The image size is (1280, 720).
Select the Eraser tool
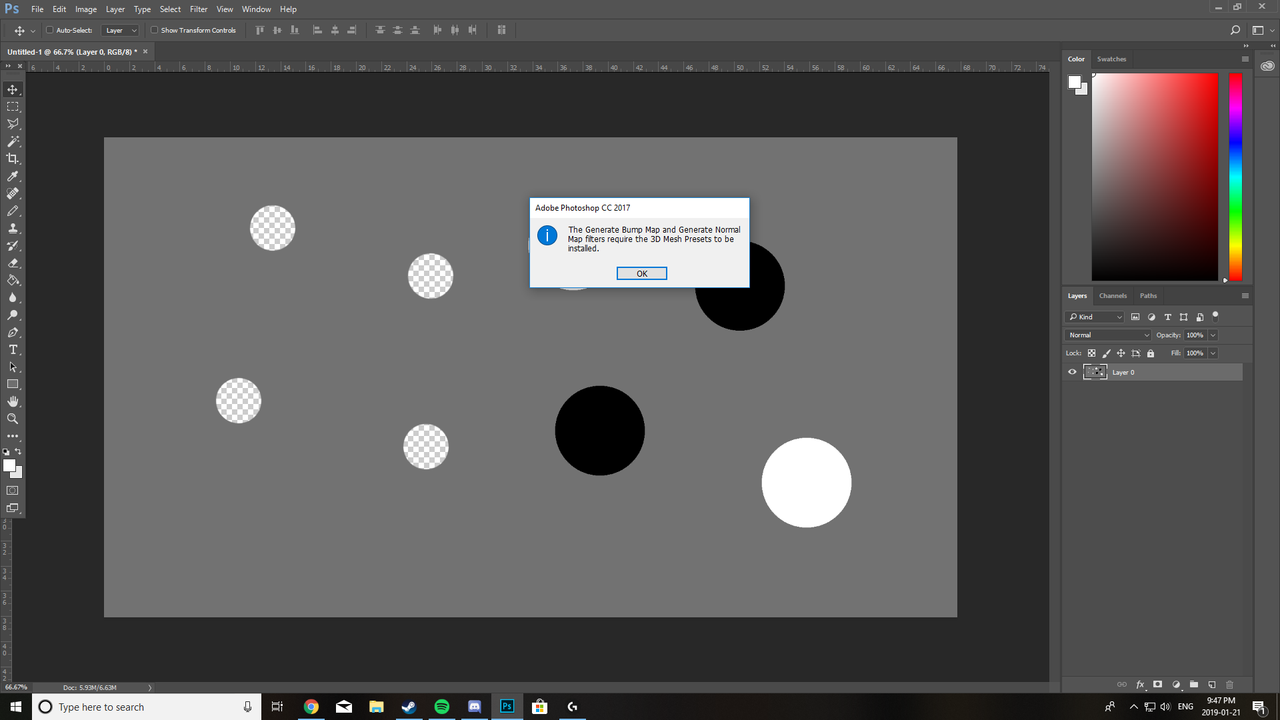13,263
